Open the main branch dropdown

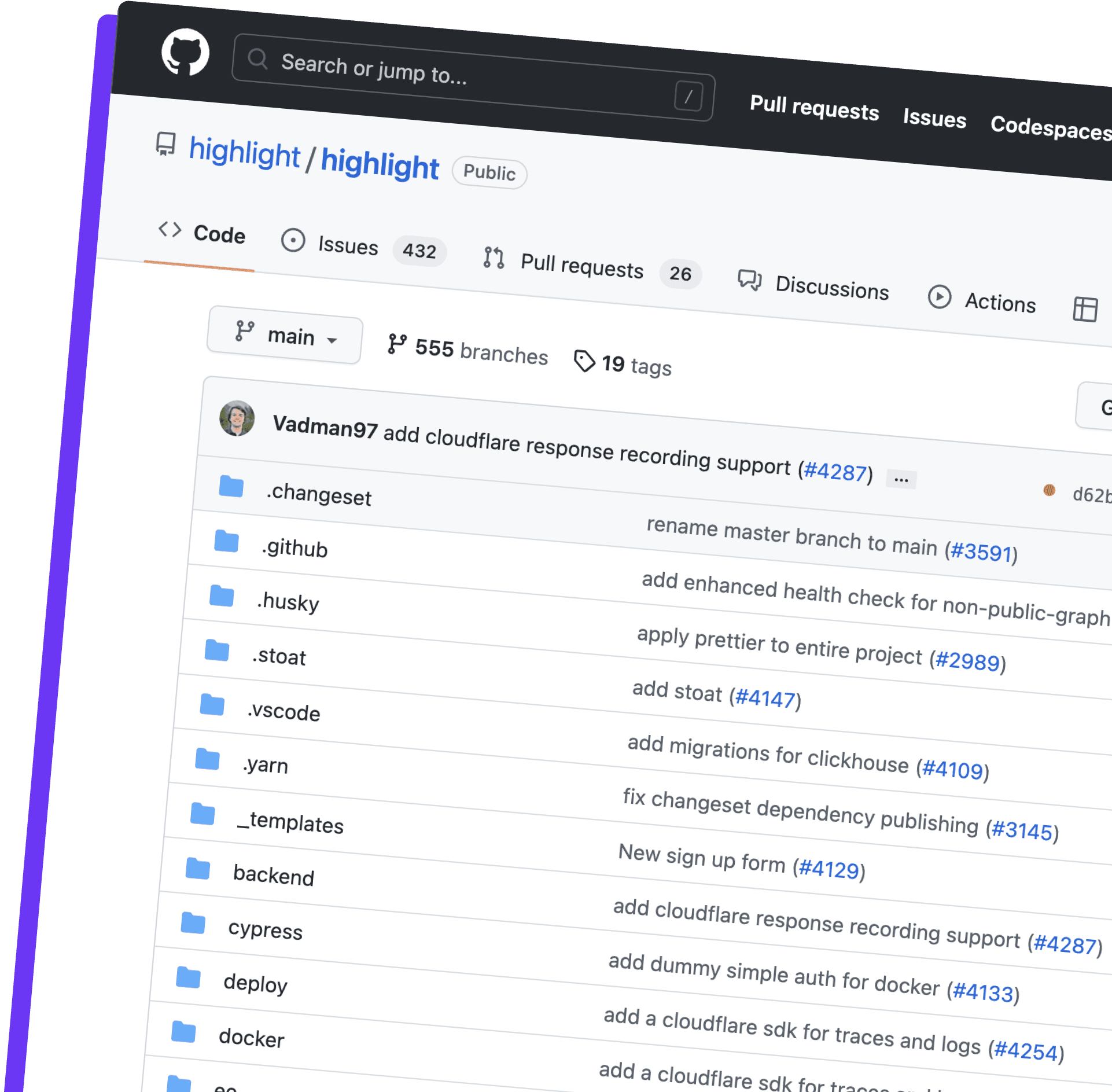(285, 336)
